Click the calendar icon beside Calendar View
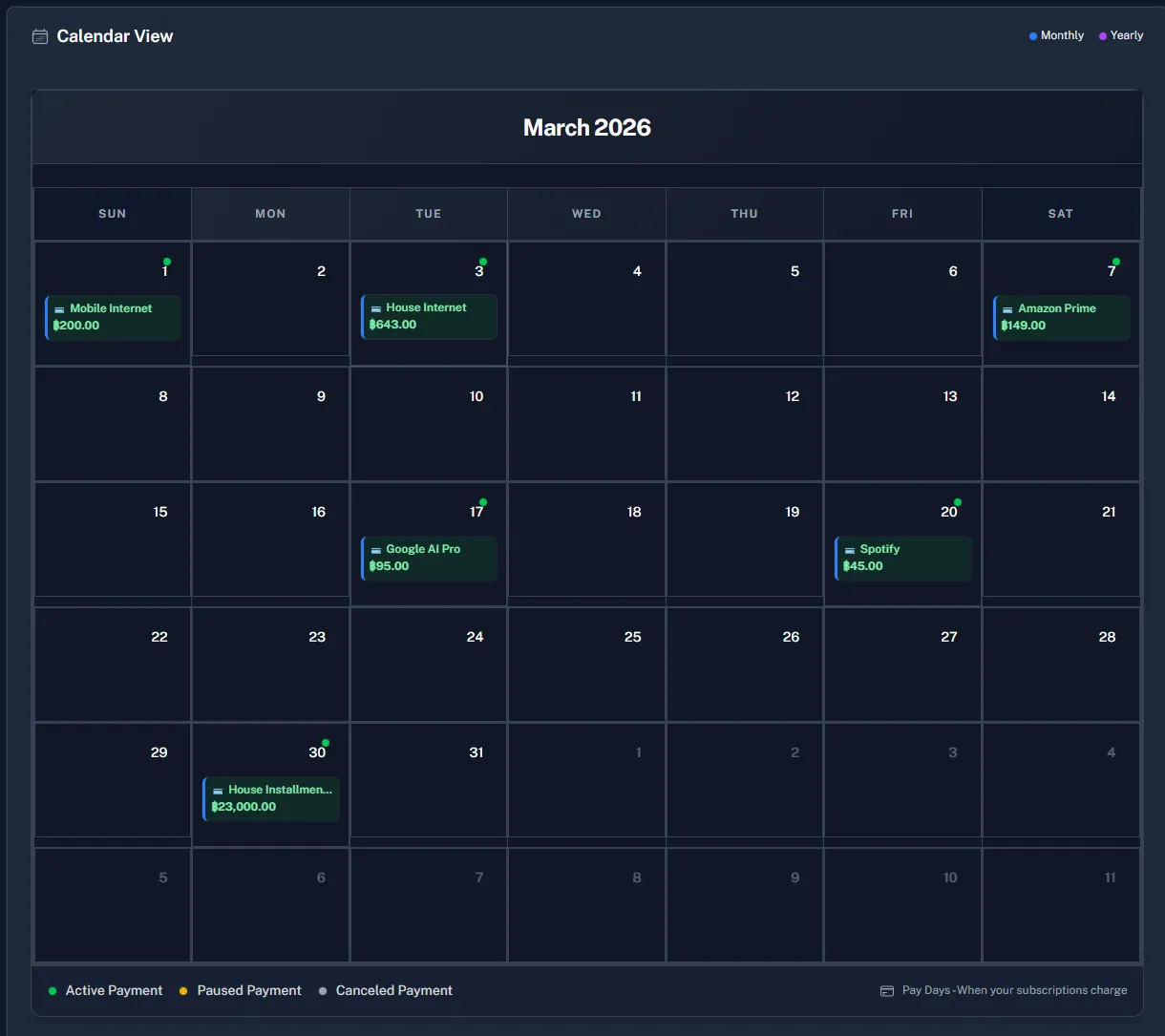1165x1036 pixels. pyautogui.click(x=40, y=36)
